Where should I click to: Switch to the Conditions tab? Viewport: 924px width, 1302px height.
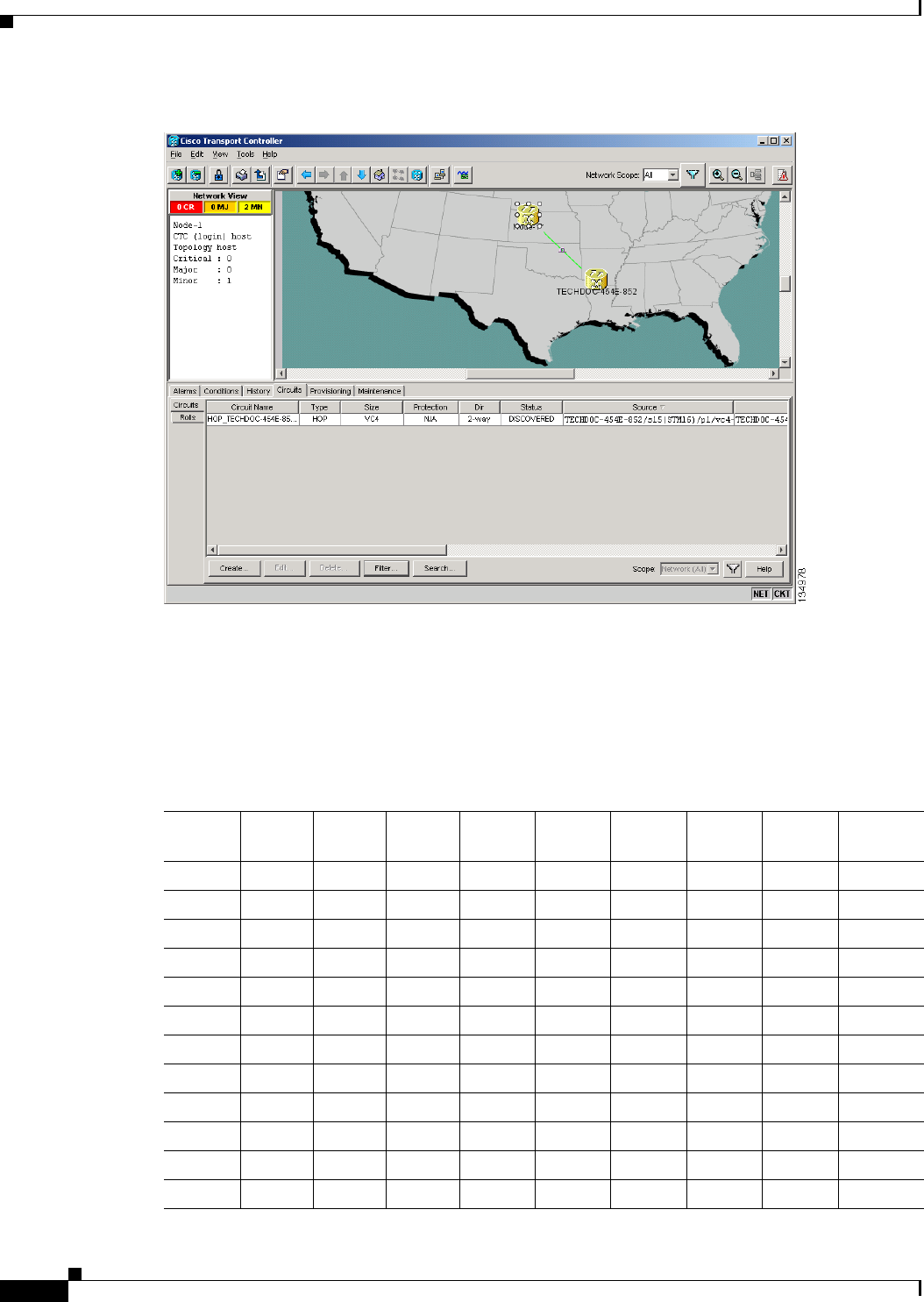click(221, 391)
